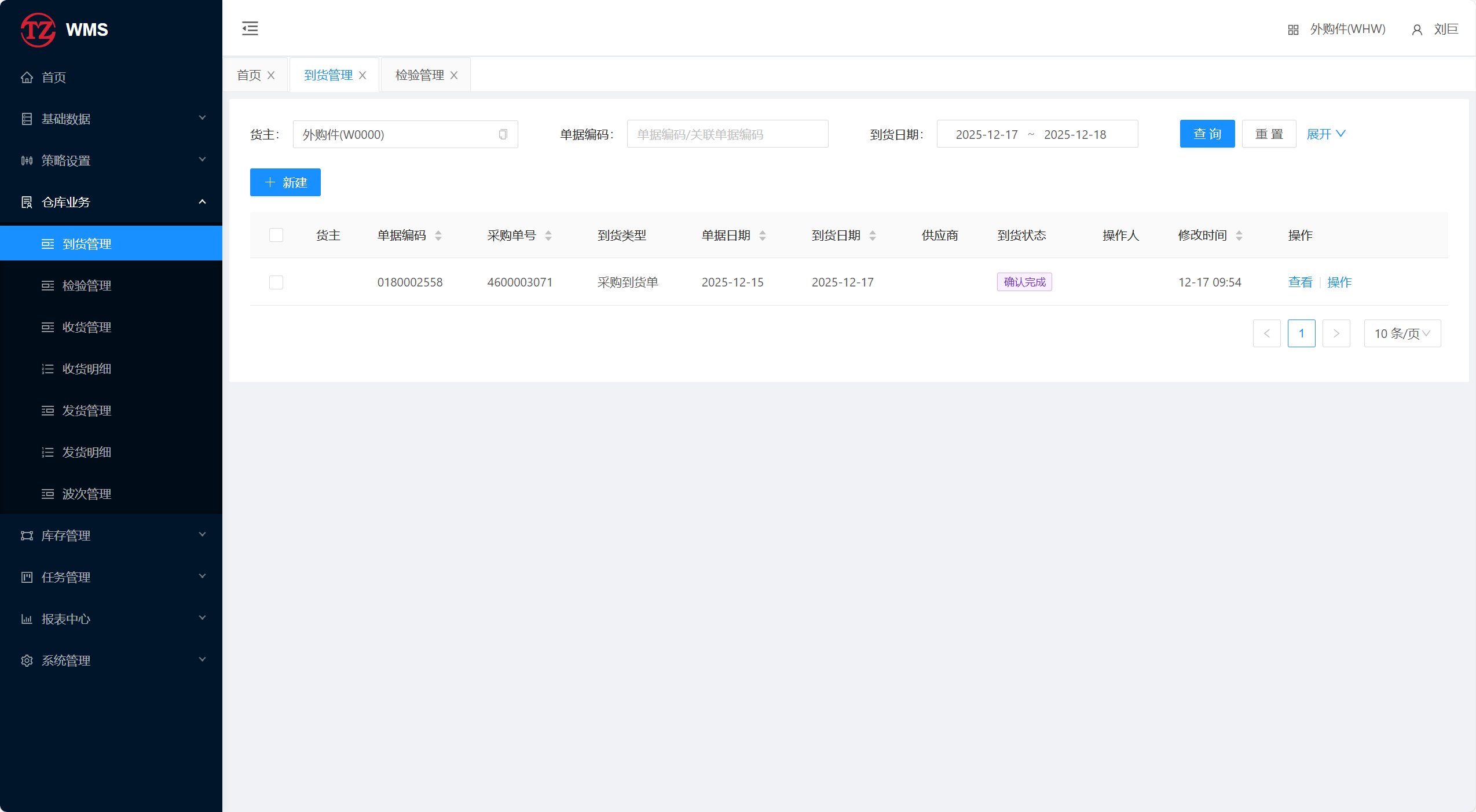Collapse the sidebar with the fold menu icon
This screenshot has height=812, width=1476.
[x=250, y=28]
